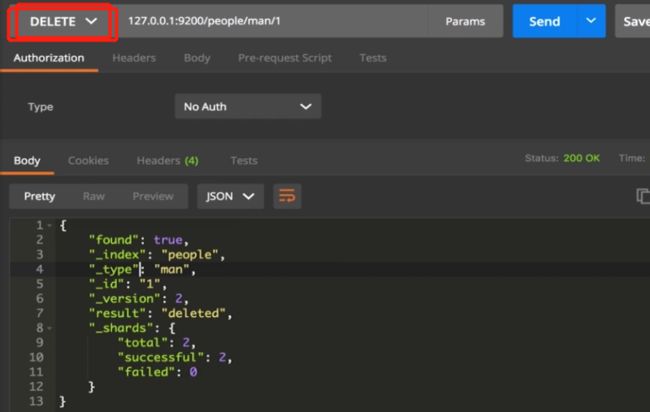Screen dimensions: 650x412
Task: Switch to the Authorization tab
Action: [49, 58]
